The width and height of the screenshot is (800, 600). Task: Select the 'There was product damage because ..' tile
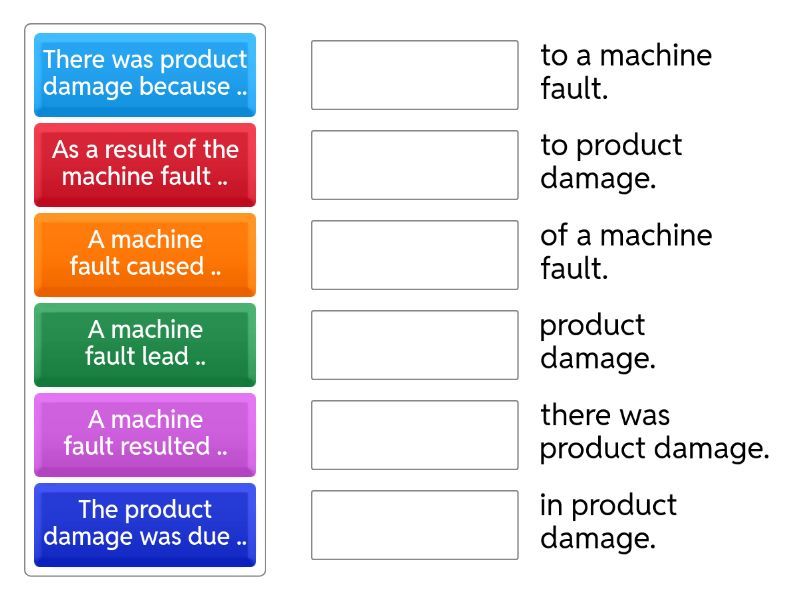(x=145, y=74)
